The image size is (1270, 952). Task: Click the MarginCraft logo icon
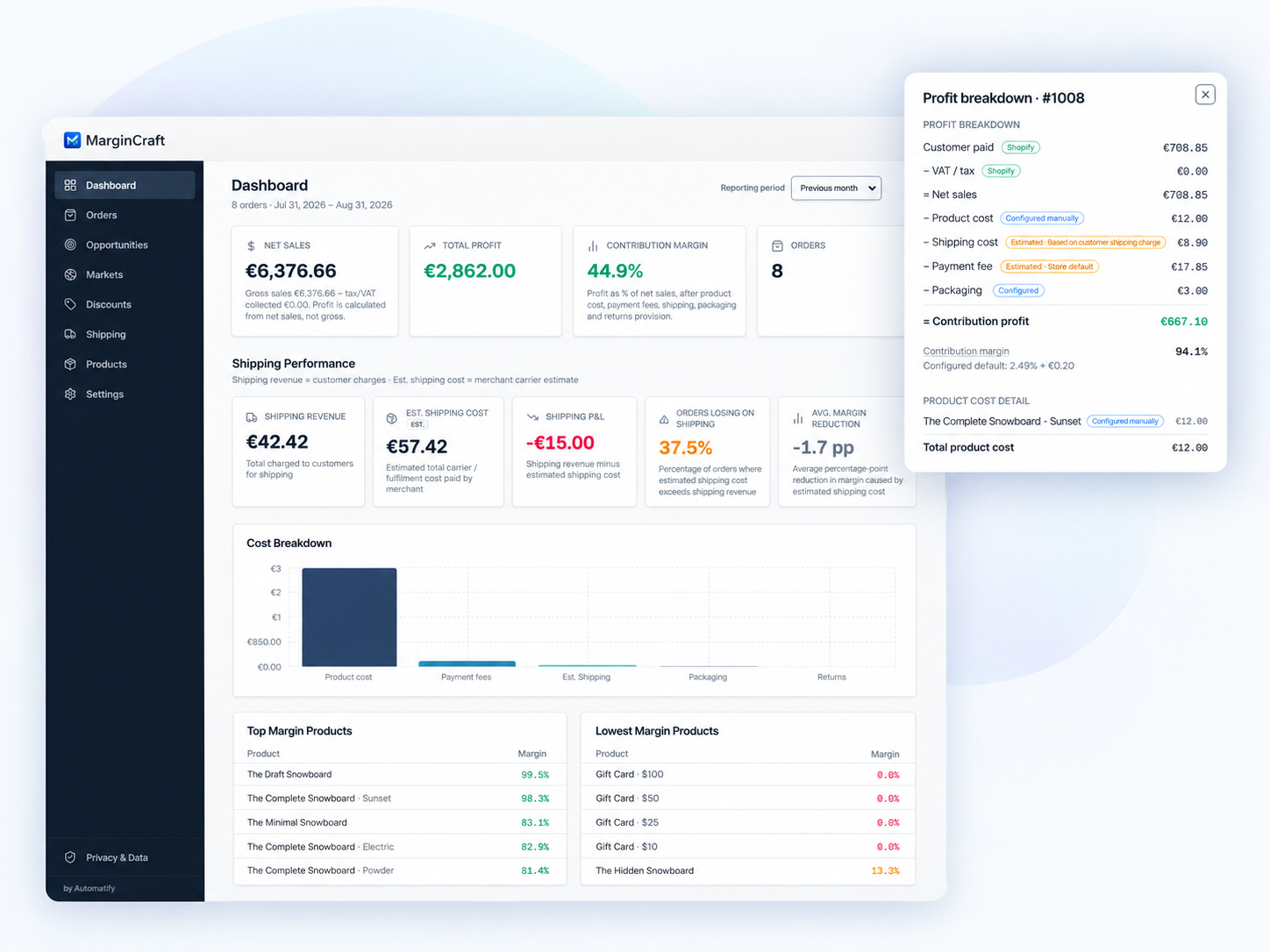73,140
